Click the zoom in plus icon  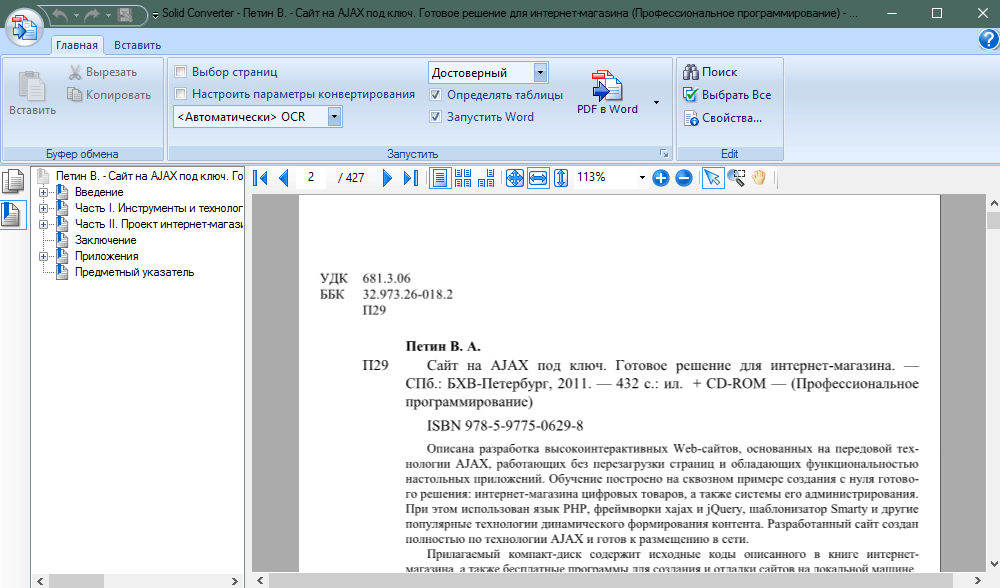click(660, 178)
